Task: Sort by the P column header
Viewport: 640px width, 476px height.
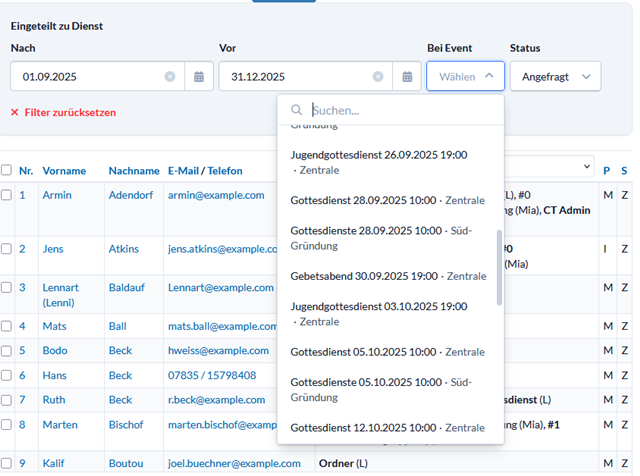Action: pyautogui.click(x=607, y=171)
